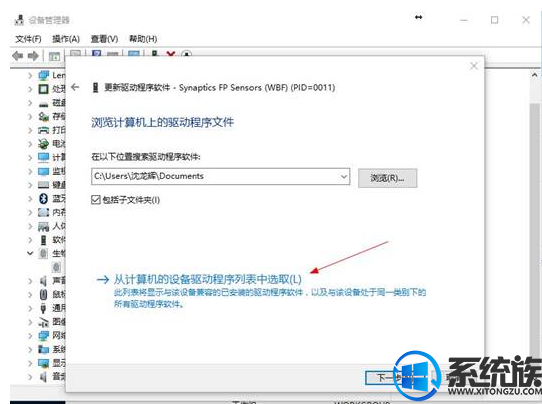
Task: Click the network adapters category icon
Action: coord(43,335)
